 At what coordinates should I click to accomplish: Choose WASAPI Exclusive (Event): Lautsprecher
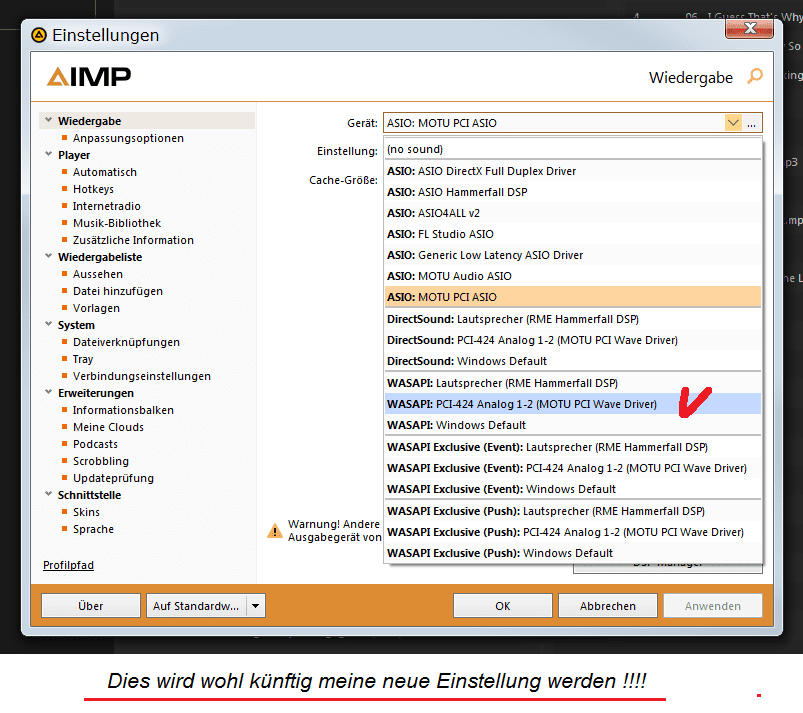click(573, 447)
